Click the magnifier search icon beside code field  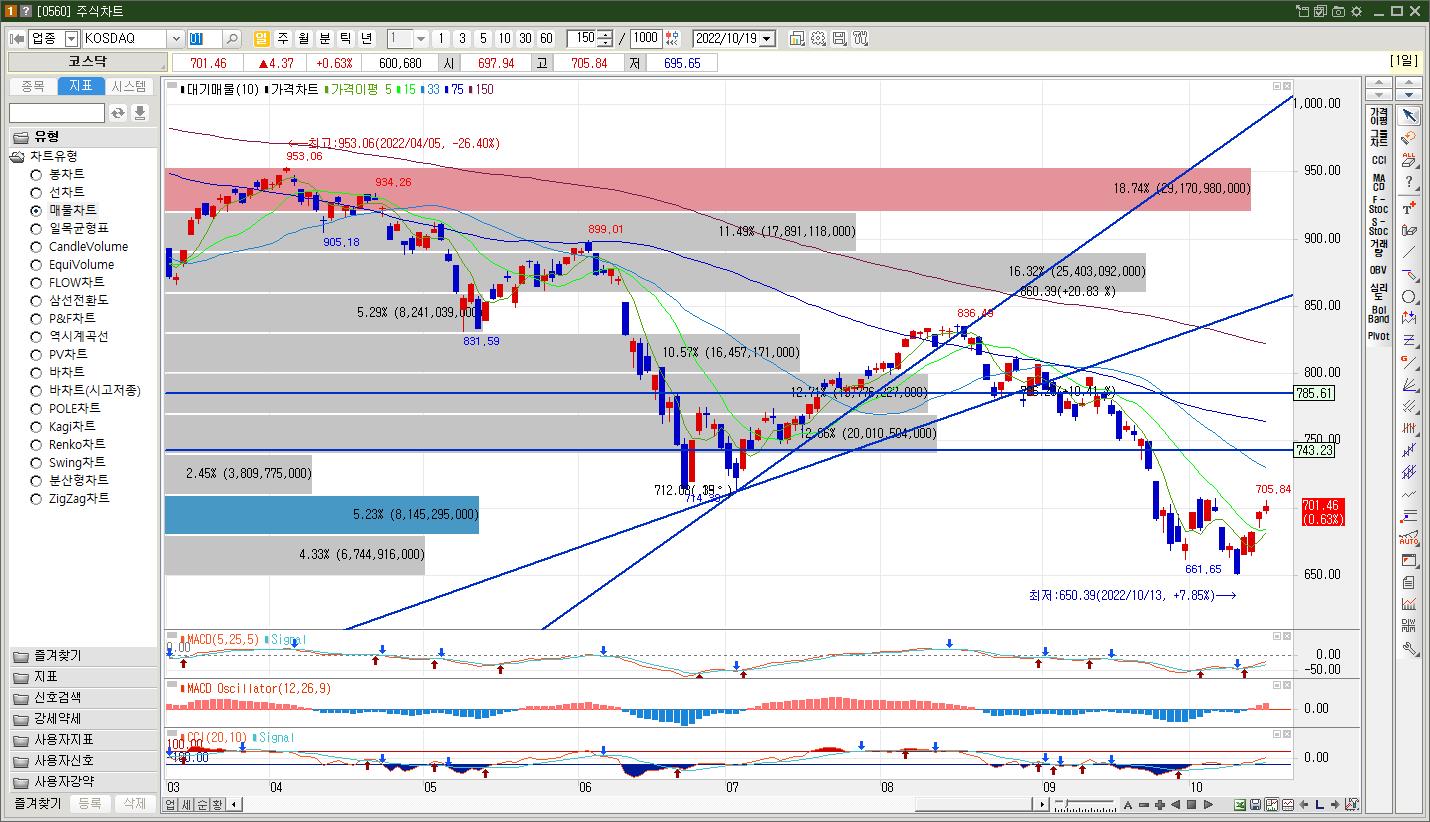pos(231,39)
